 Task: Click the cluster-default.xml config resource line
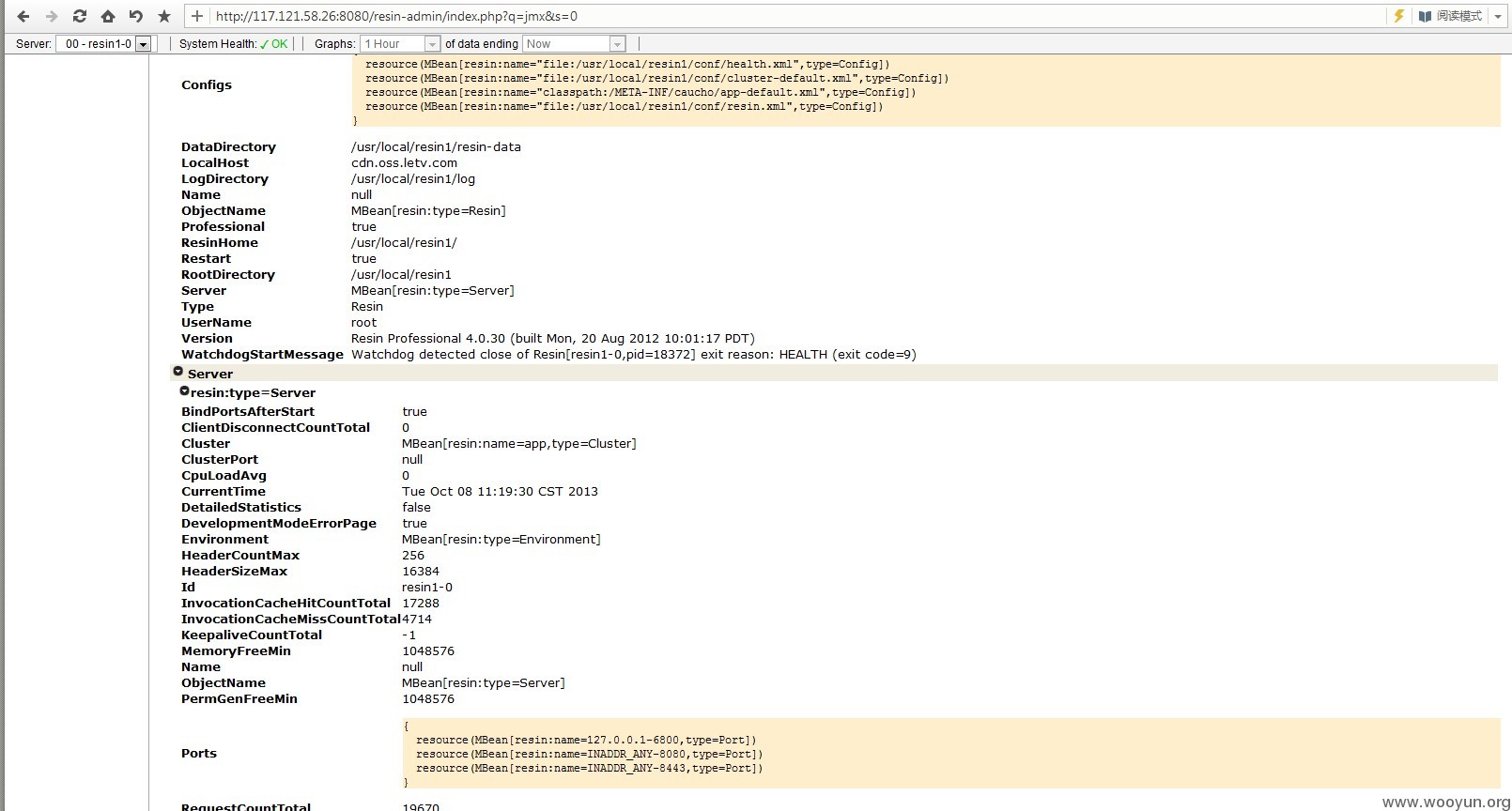click(x=657, y=78)
